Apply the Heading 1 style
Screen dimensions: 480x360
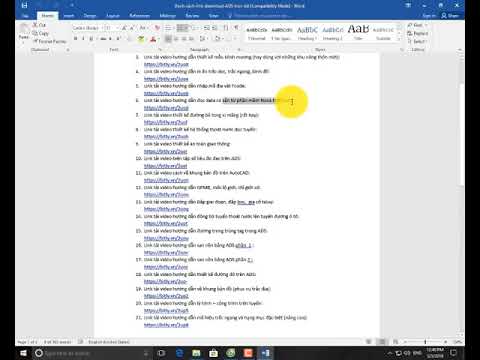[307, 33]
